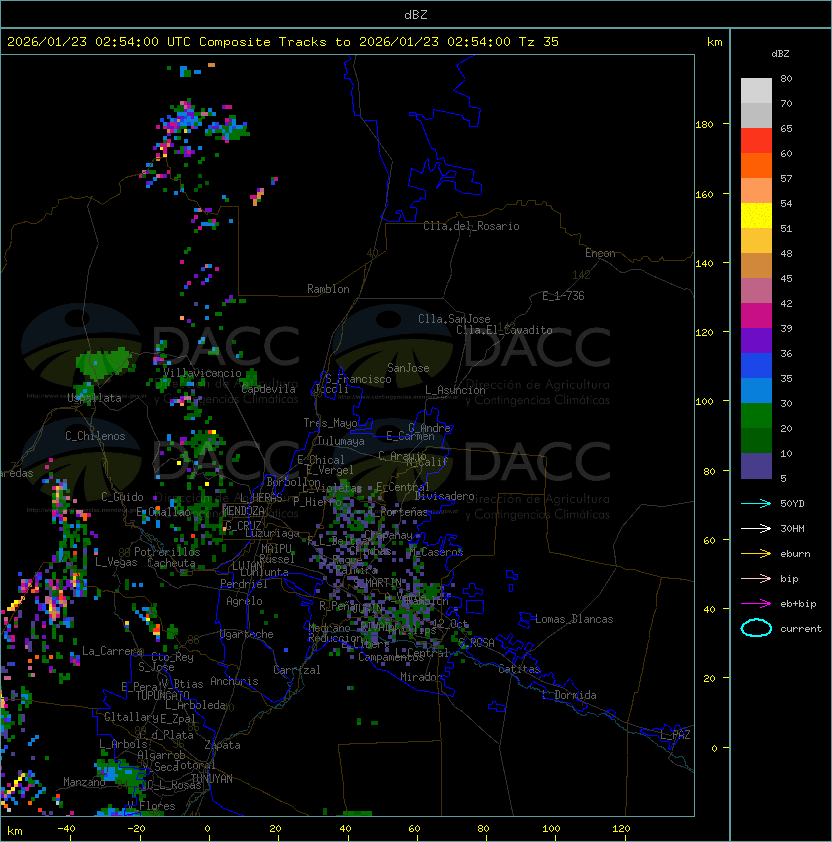Viewport: 832px width, 842px height.
Task: Select the red 60-65 dBZ legend swatch
Action: (x=756, y=141)
